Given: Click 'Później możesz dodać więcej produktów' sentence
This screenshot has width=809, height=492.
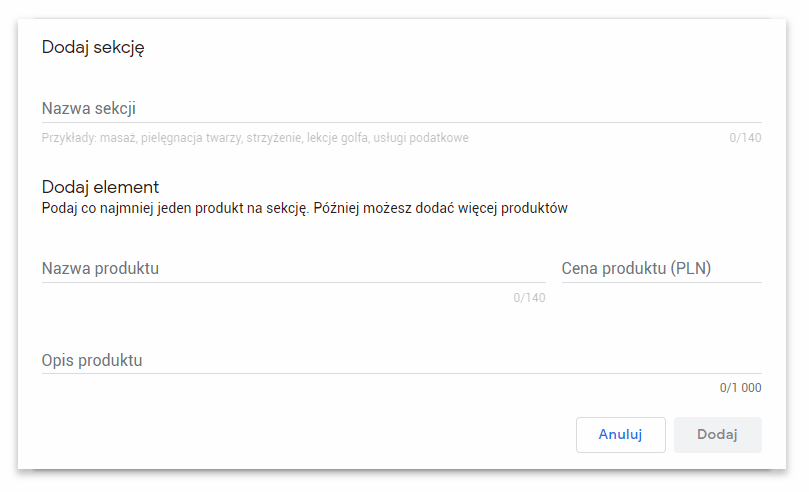Looking at the screenshot, I should click(441, 208).
